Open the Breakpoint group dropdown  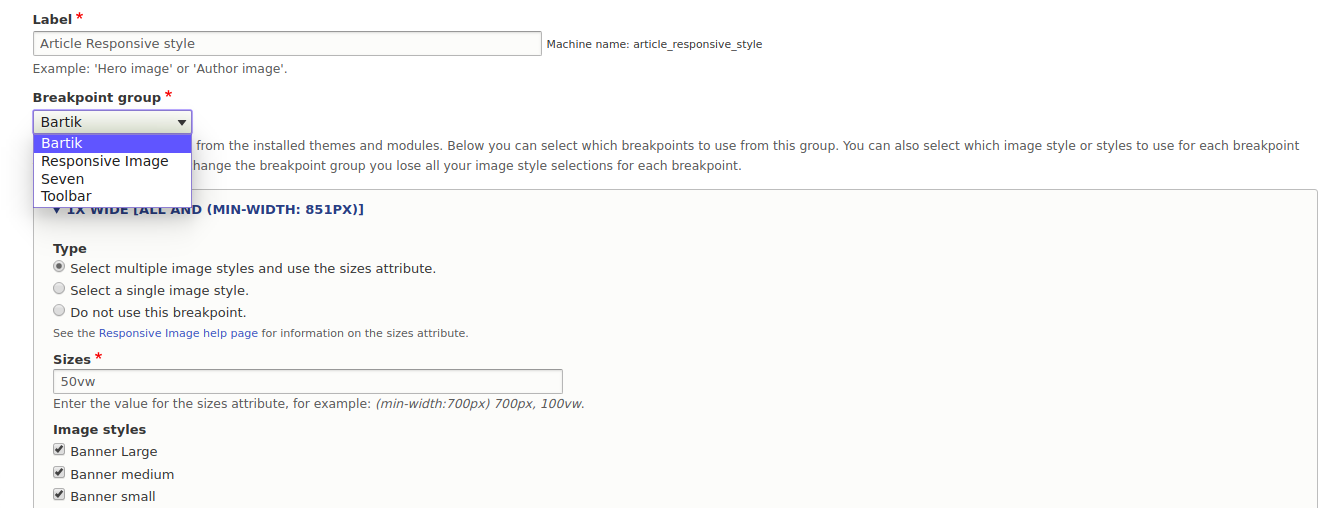(x=112, y=122)
